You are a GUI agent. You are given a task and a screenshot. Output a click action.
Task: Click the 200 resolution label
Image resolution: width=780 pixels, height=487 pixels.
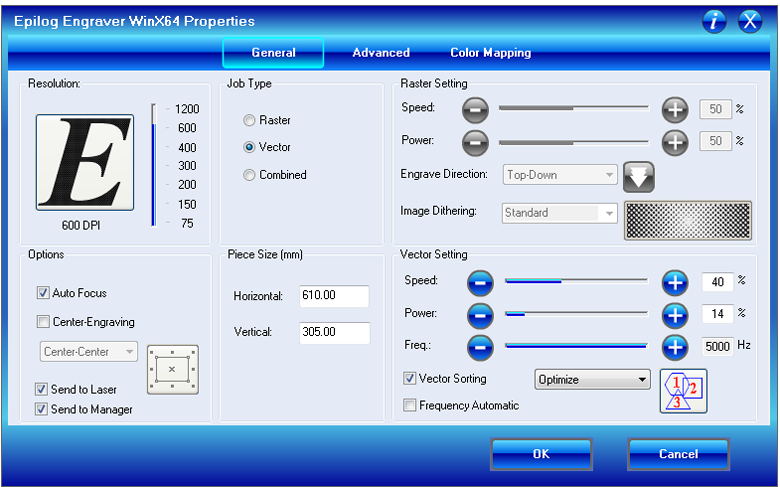pyautogui.click(x=187, y=185)
